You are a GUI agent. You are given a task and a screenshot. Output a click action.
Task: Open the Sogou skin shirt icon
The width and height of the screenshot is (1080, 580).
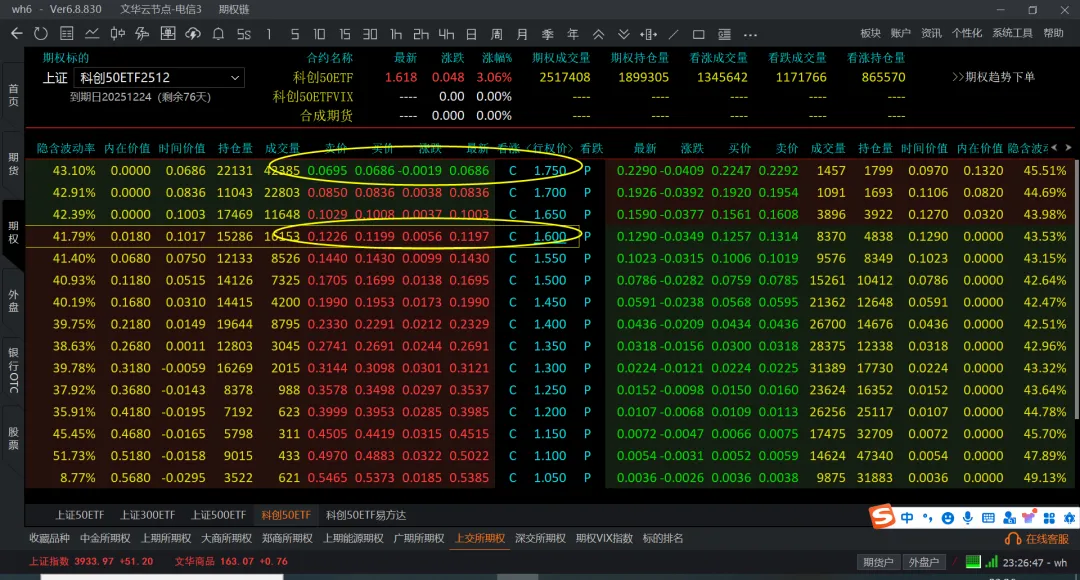pyautogui.click(x=1029, y=518)
